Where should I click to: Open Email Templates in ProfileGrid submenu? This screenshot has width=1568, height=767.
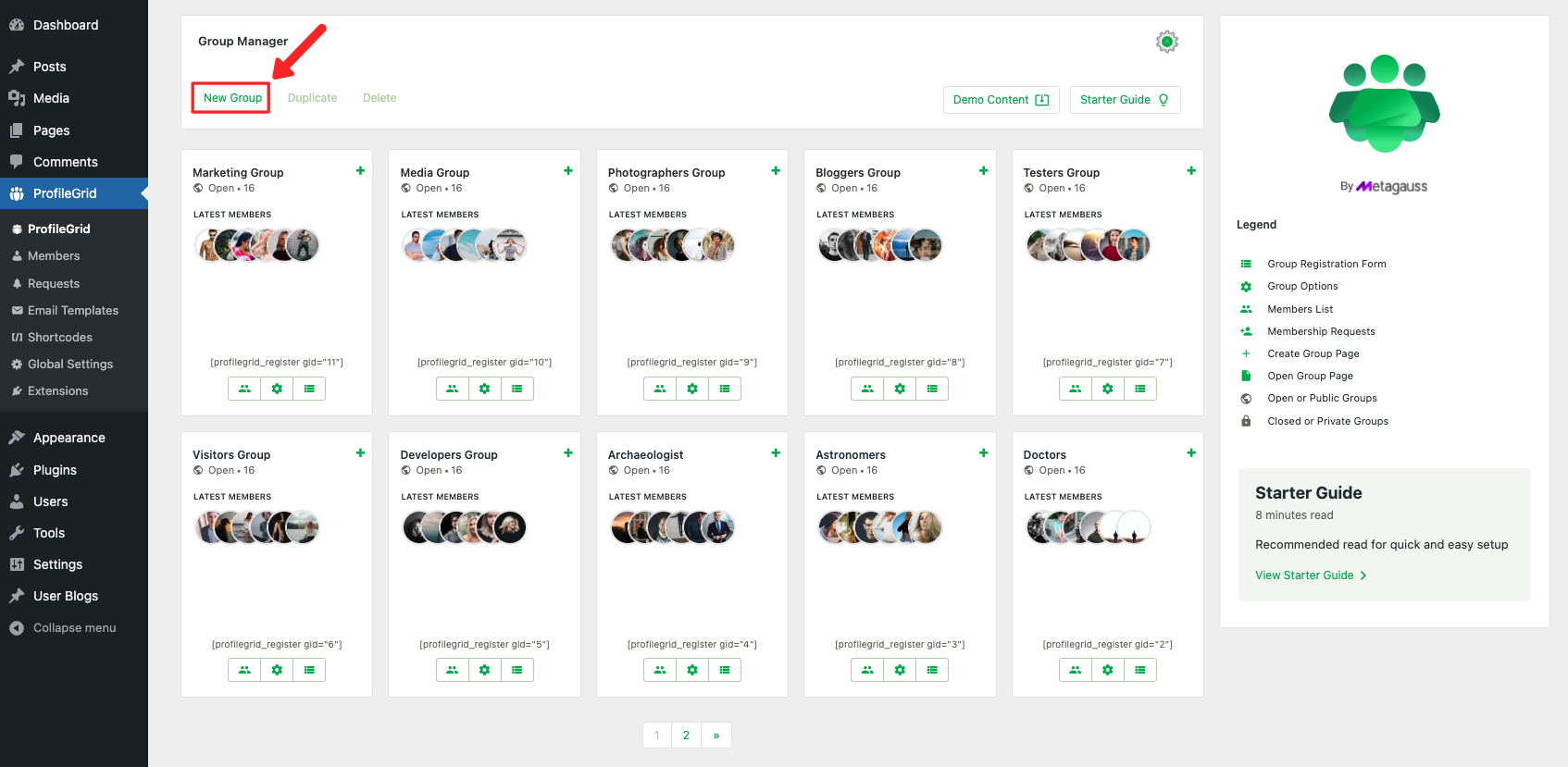pyautogui.click(x=72, y=311)
